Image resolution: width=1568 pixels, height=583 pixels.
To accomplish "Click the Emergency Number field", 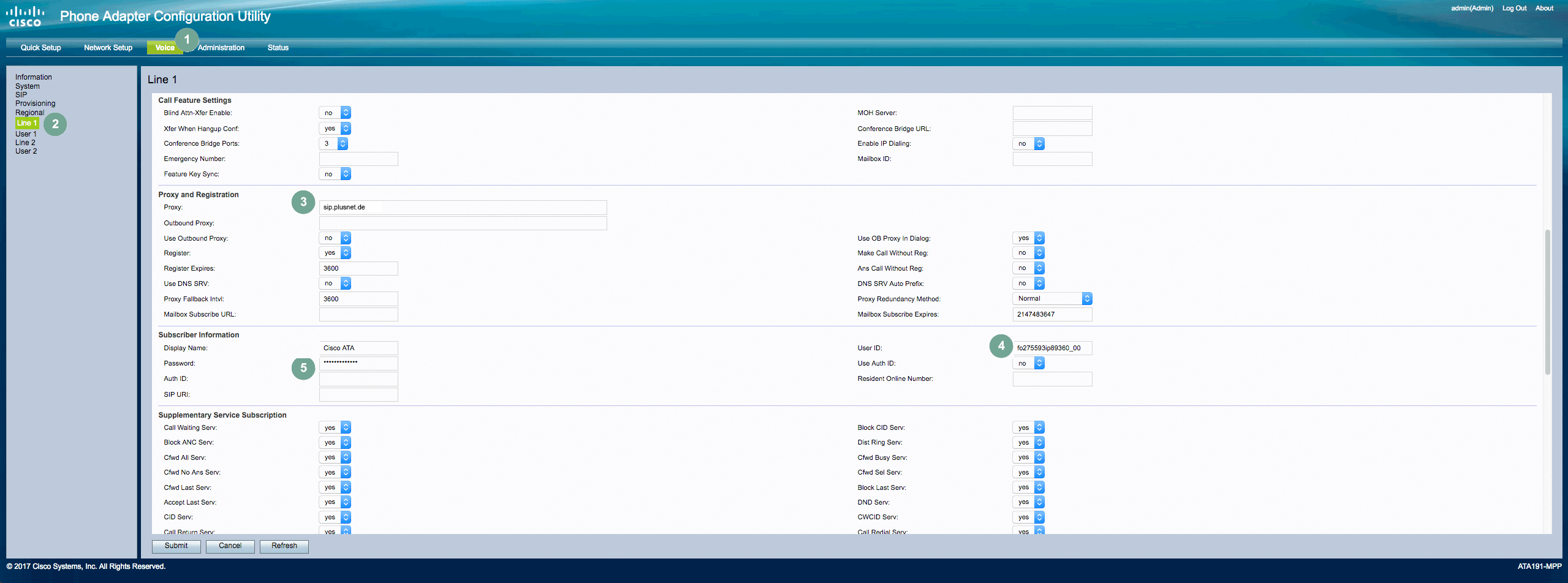I will point(358,159).
